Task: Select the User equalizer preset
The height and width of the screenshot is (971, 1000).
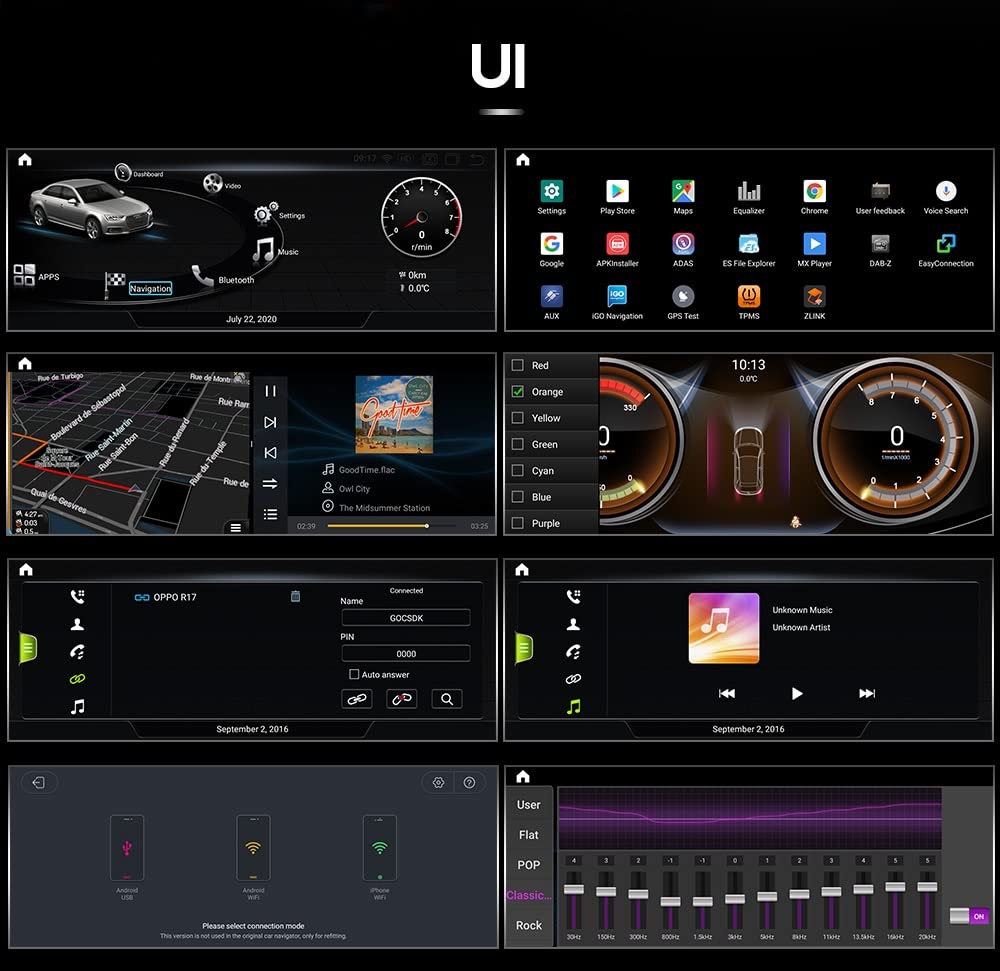Action: click(x=528, y=805)
